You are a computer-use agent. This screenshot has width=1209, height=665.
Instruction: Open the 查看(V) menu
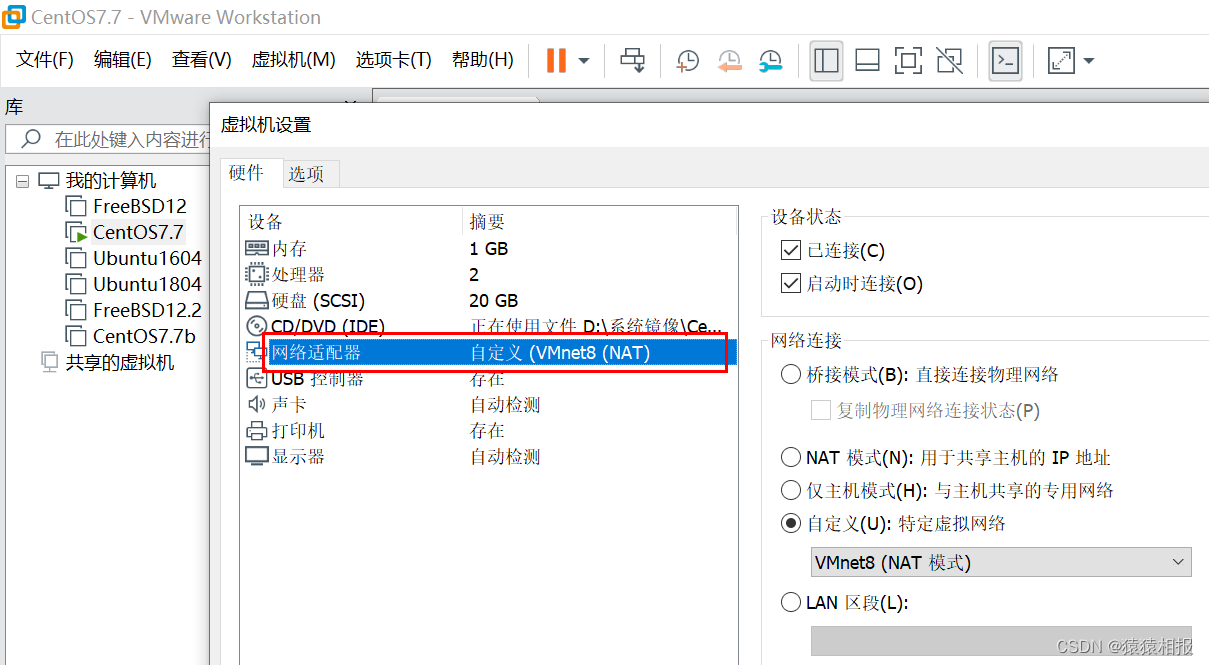tap(201, 60)
